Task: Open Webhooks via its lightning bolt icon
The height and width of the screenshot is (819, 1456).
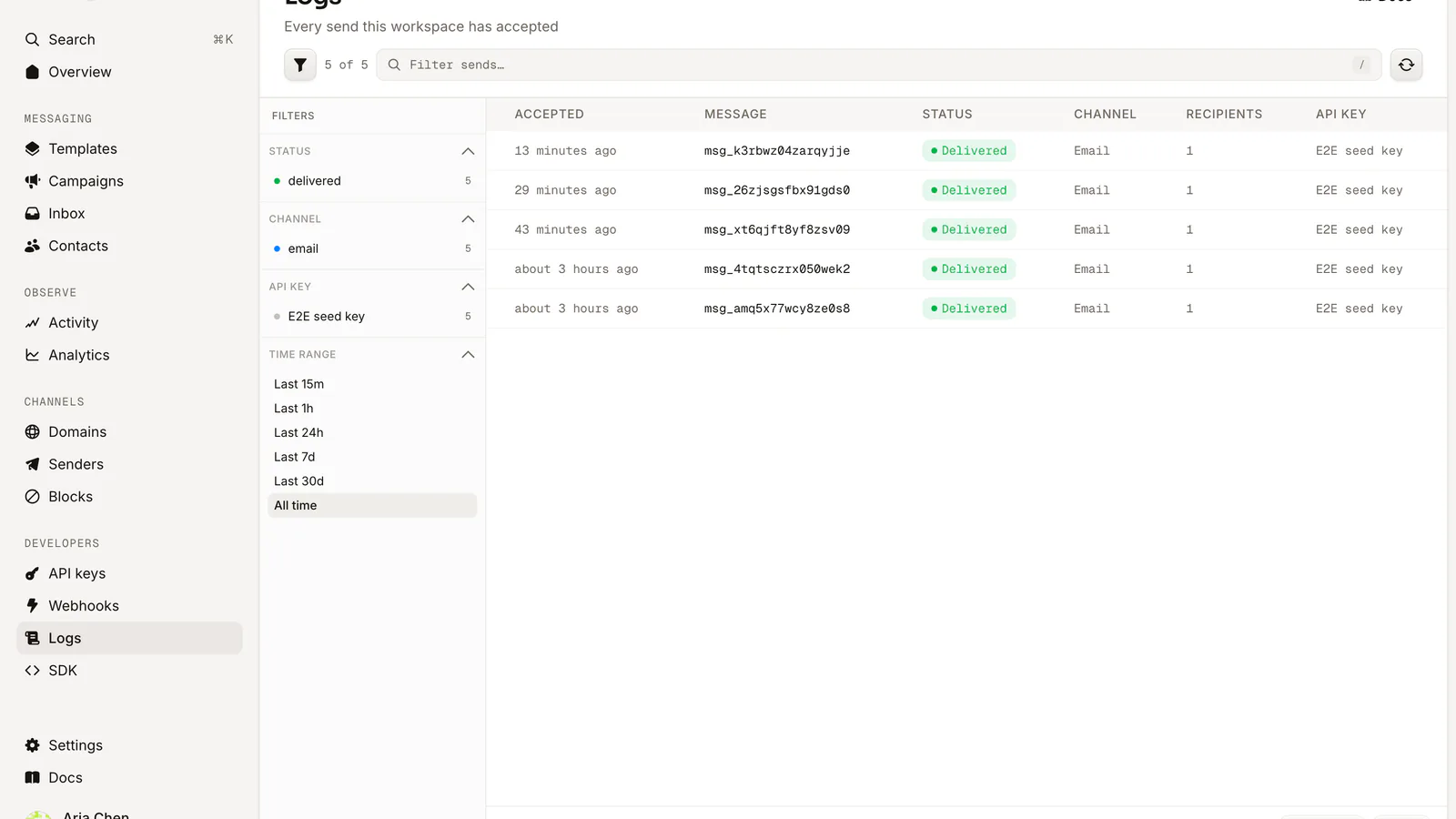Action: pos(33,605)
